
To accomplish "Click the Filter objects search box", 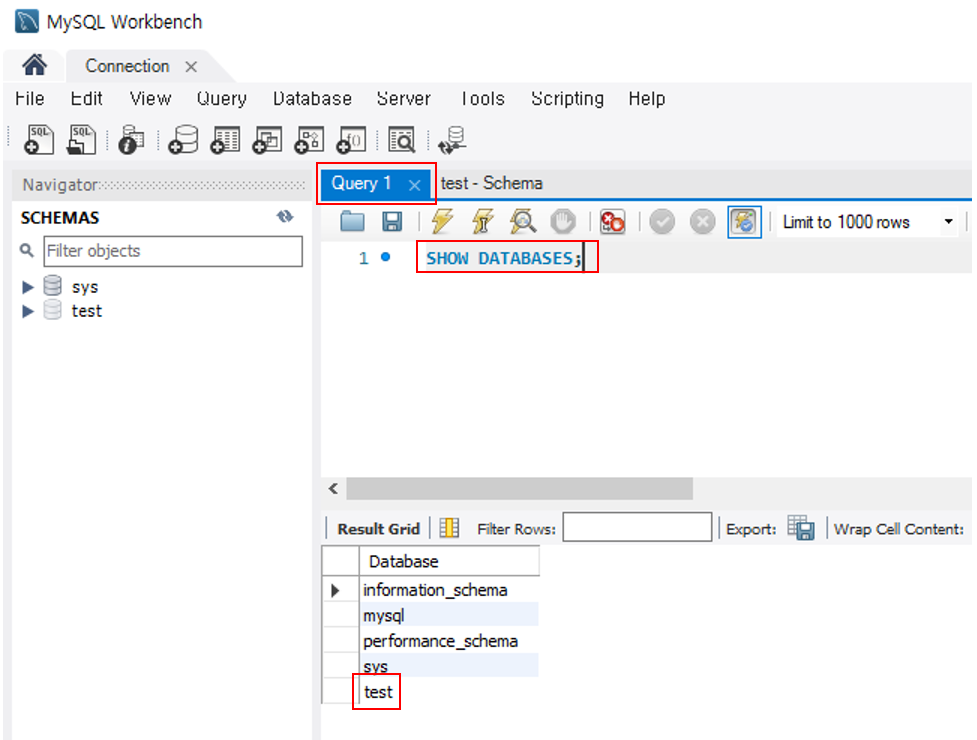I will tap(173, 251).
